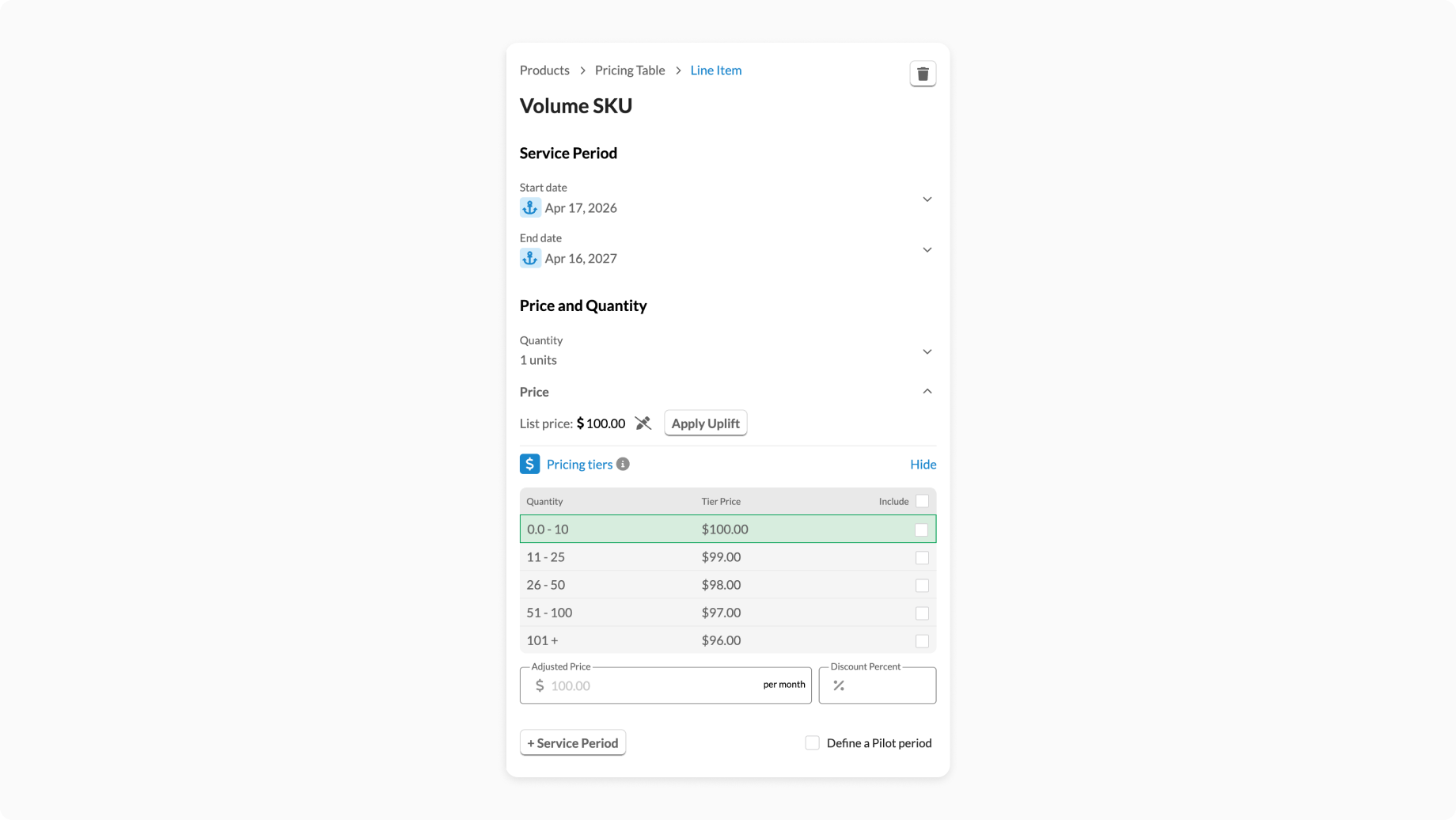Click the trash delete icon

(x=923, y=74)
